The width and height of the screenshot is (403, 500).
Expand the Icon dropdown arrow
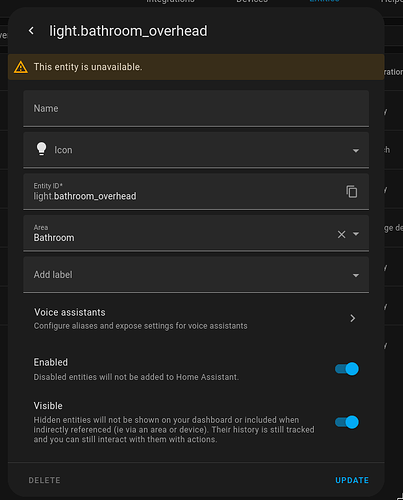tap(356, 151)
